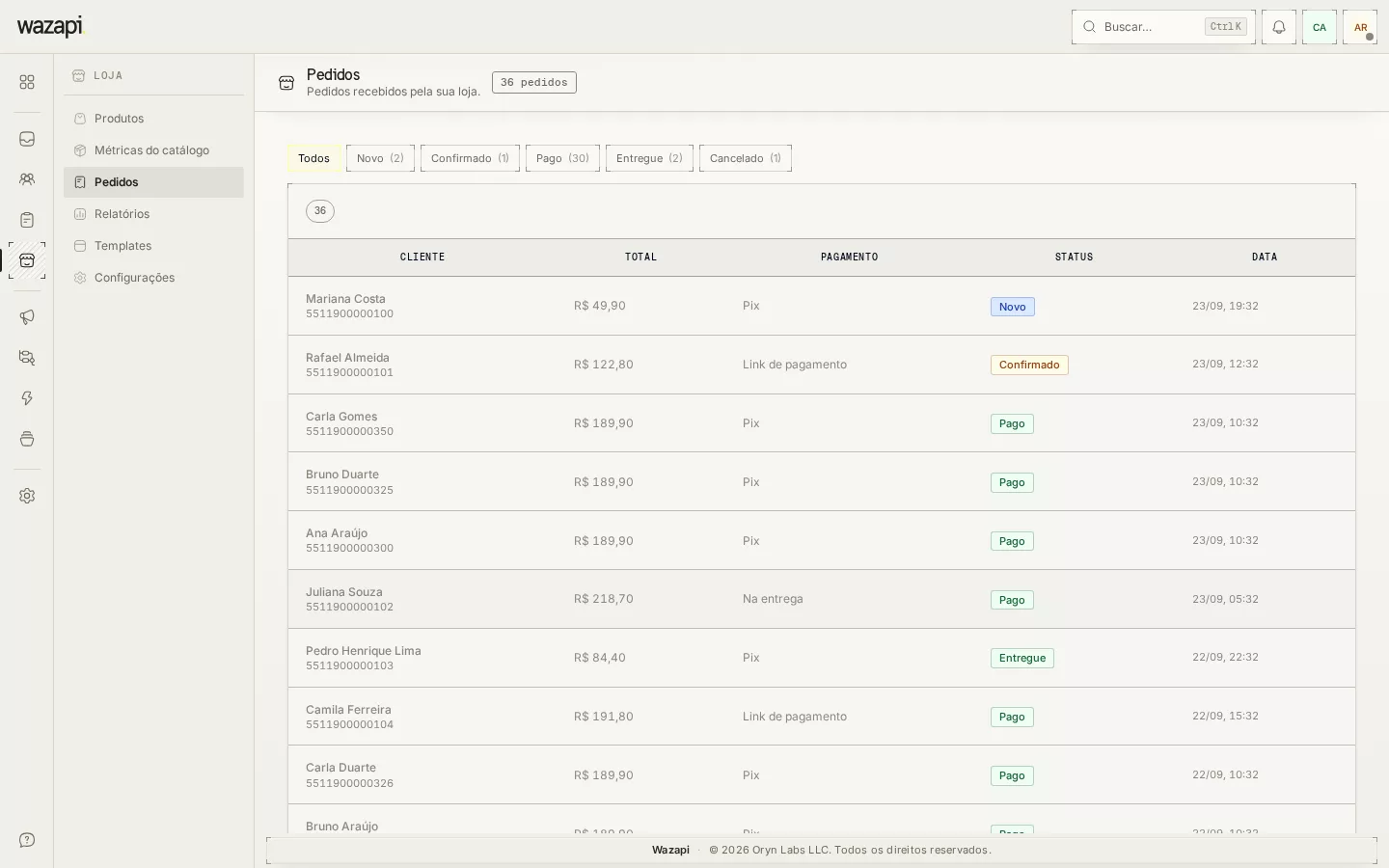This screenshot has width=1389, height=868.
Task: Open the inbox icon in left rail
Action: 27,139
